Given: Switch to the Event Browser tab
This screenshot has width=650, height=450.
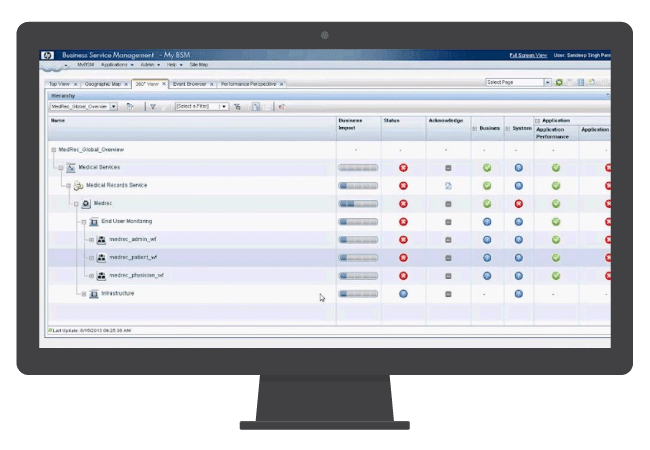Looking at the screenshot, I should (x=189, y=84).
